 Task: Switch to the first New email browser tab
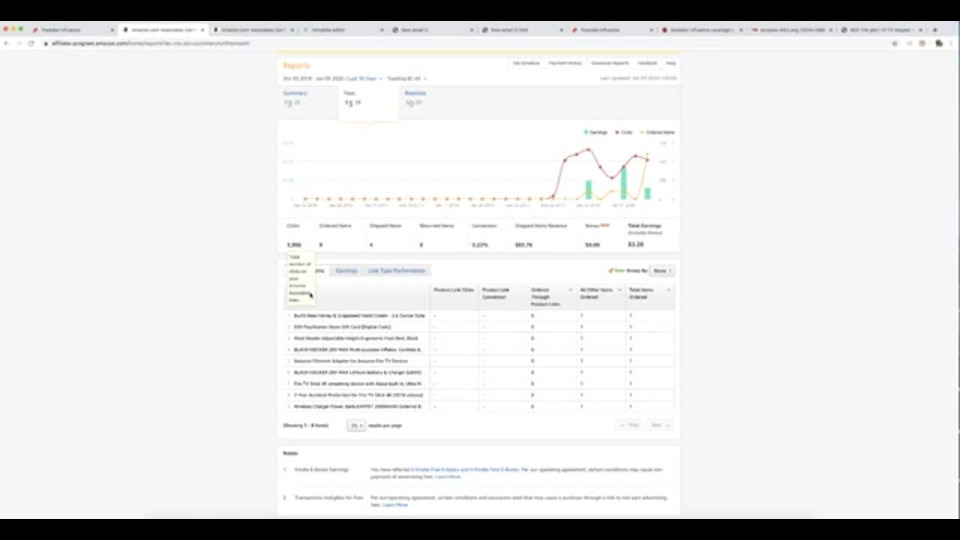pos(432,29)
